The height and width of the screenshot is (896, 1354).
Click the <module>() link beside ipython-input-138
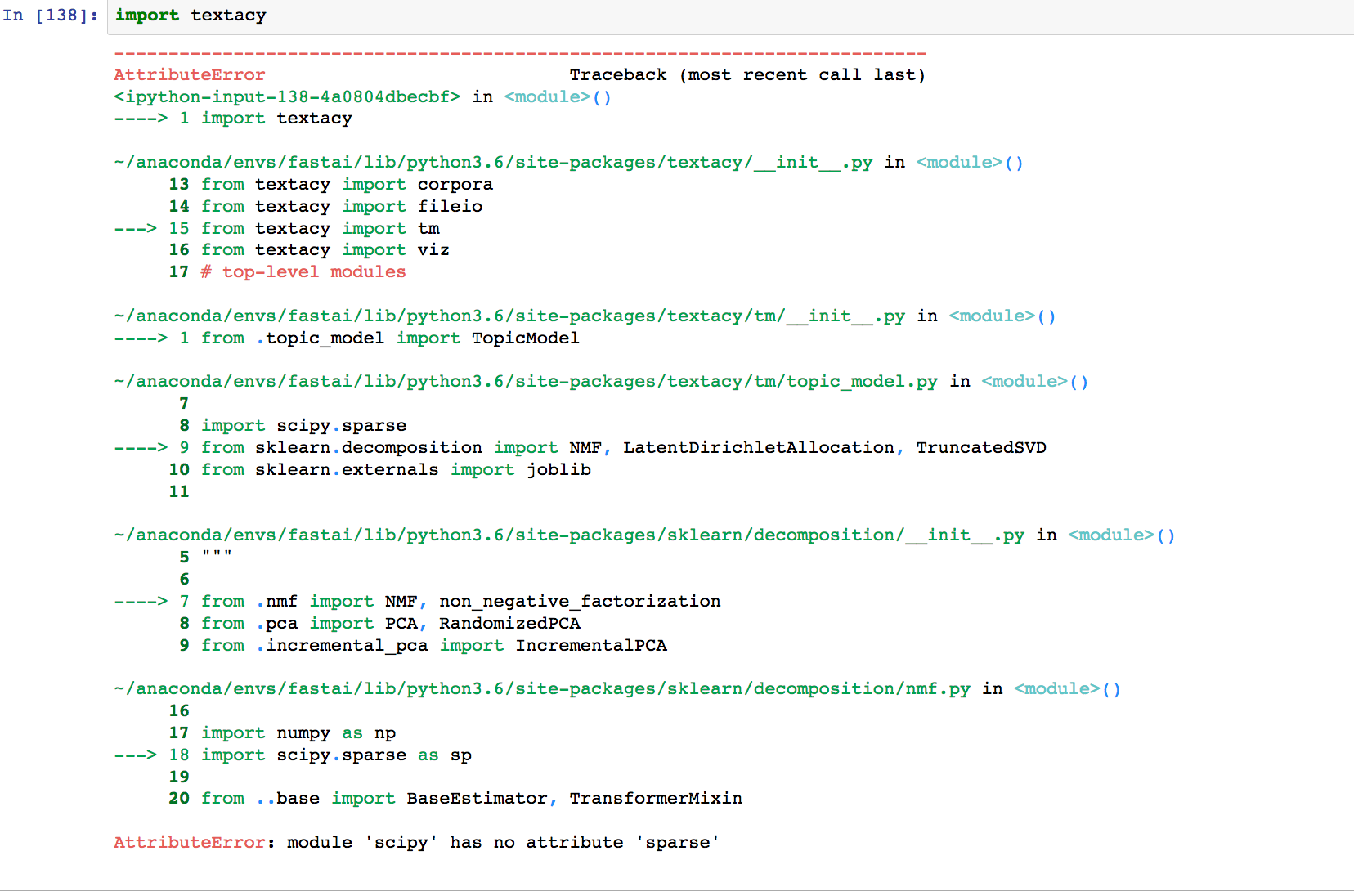tap(556, 96)
